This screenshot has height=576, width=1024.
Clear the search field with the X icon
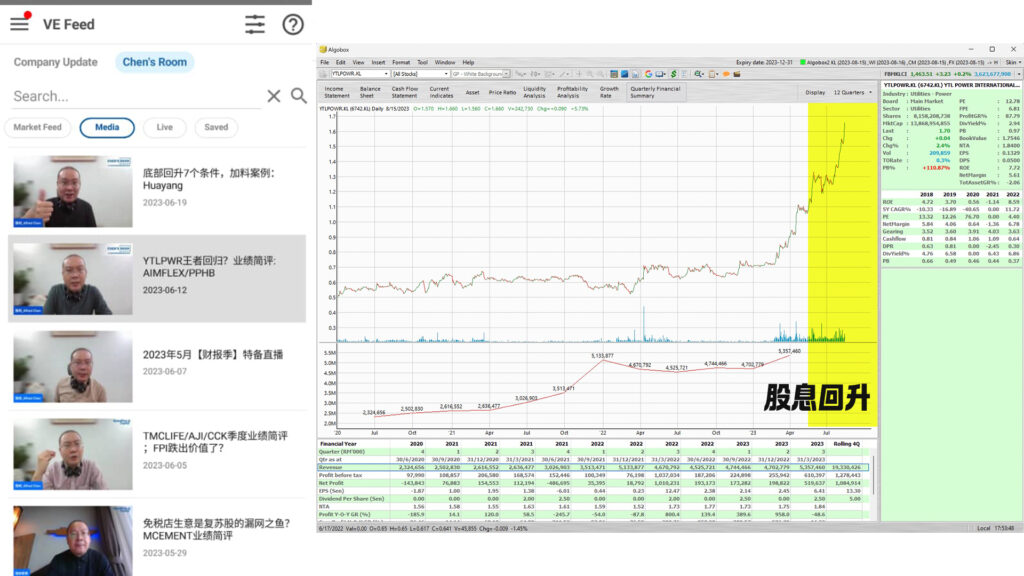274,96
